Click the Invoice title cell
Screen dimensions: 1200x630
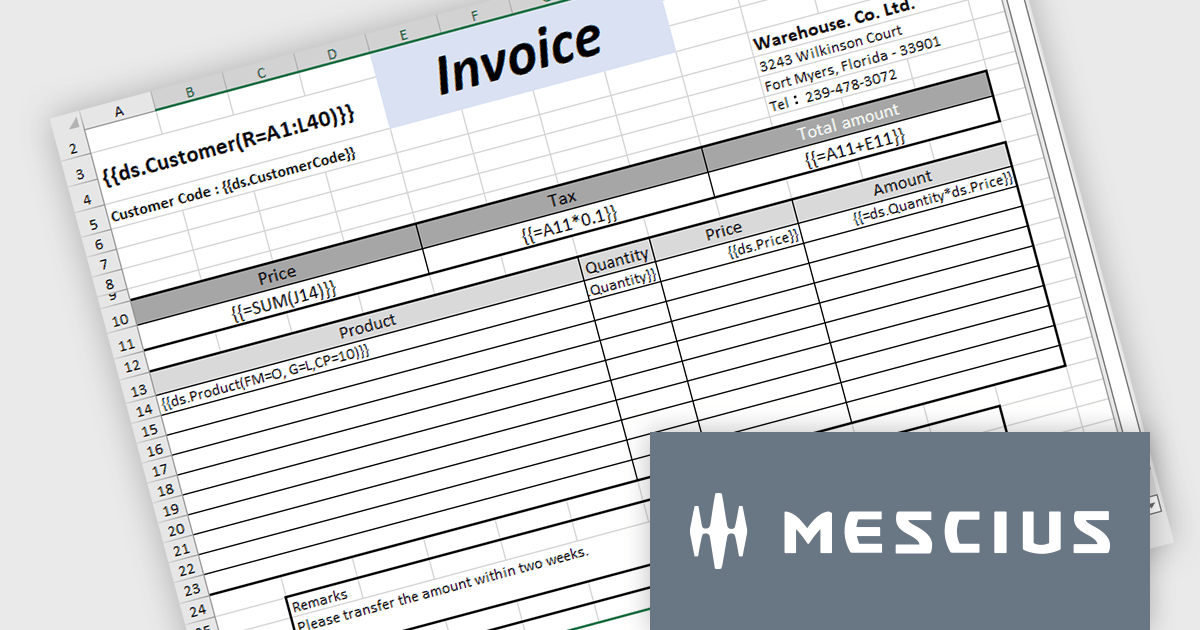coord(520,56)
